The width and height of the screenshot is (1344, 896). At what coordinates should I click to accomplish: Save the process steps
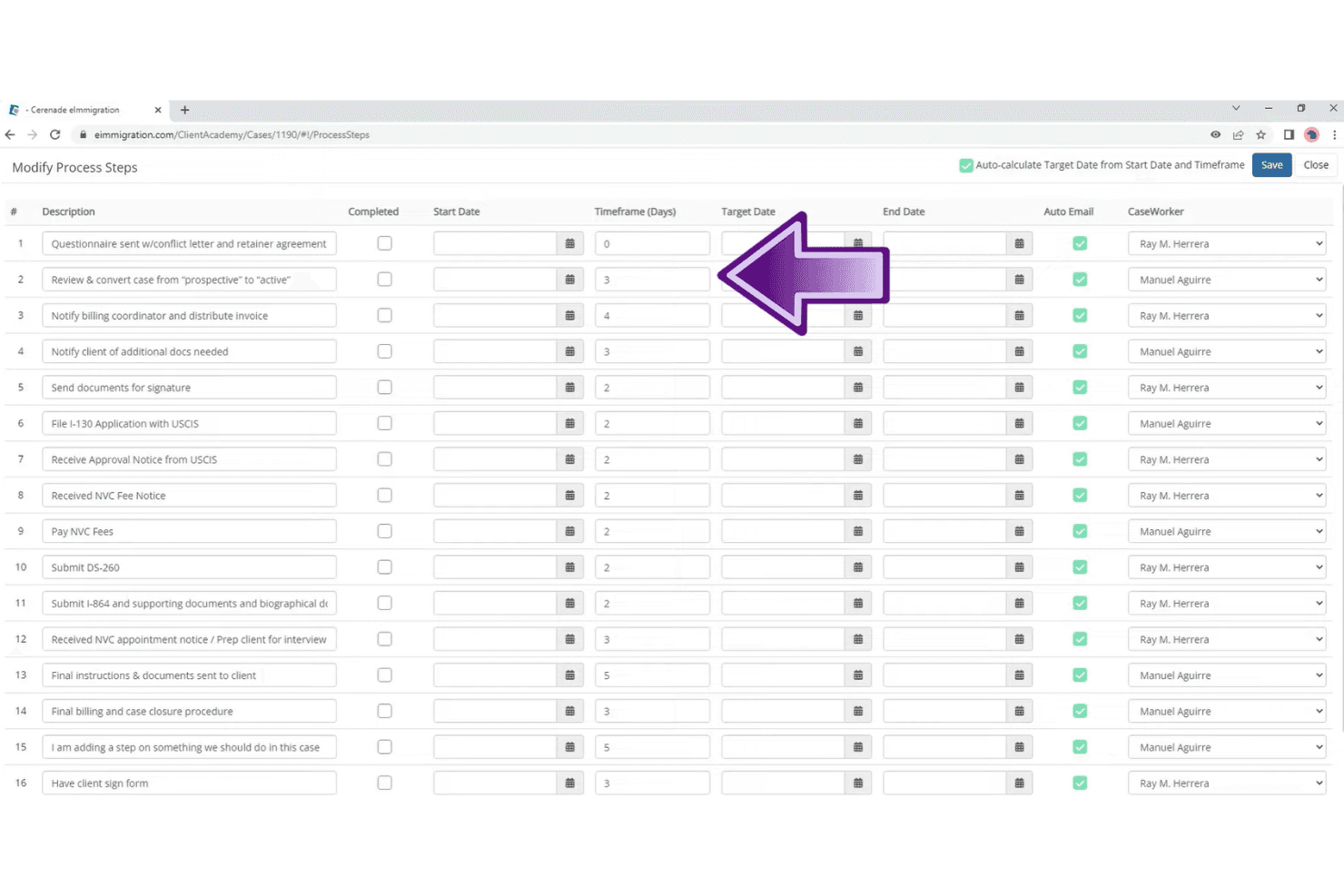[x=1271, y=165]
